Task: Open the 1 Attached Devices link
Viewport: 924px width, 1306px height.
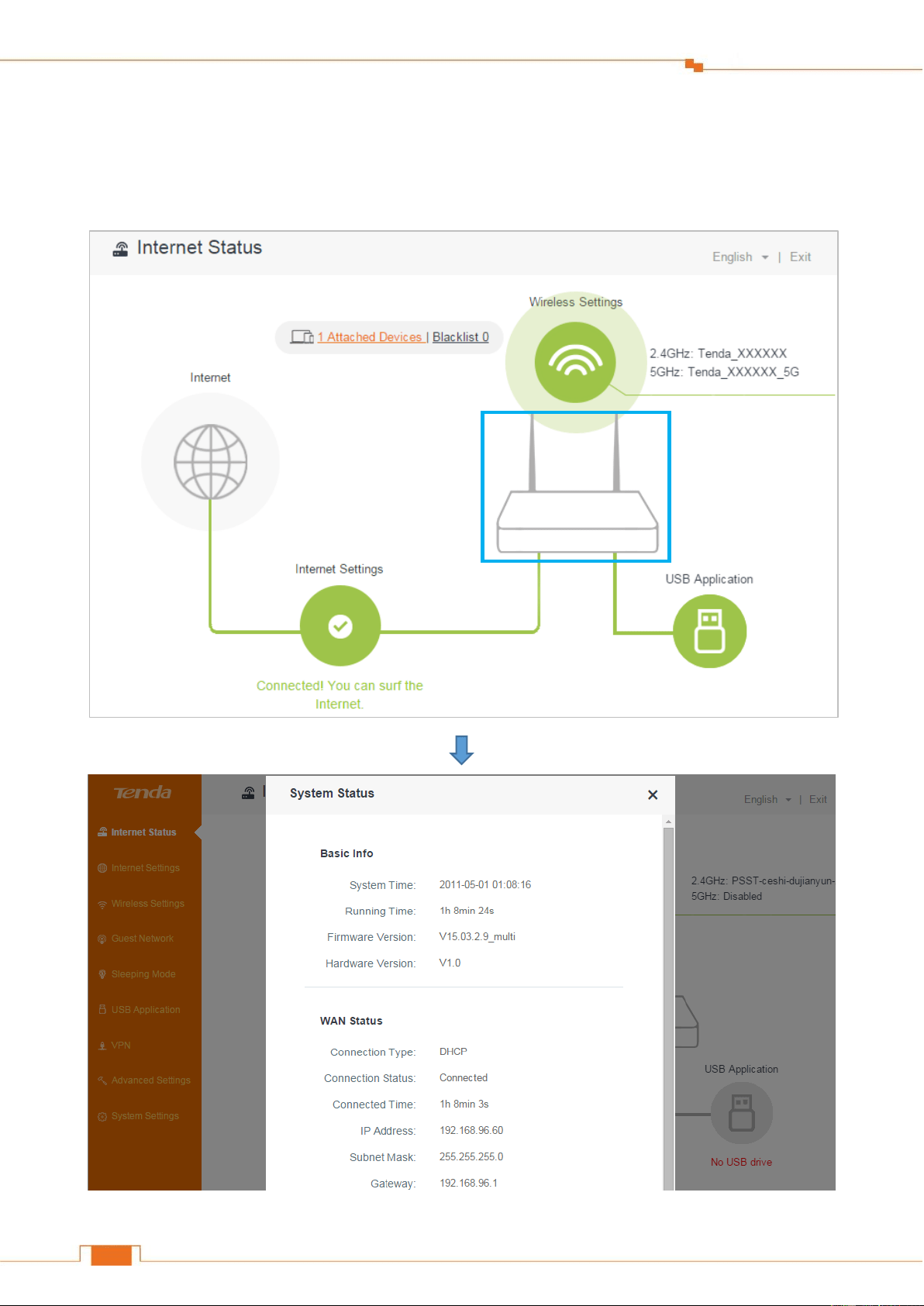Action: (371, 337)
